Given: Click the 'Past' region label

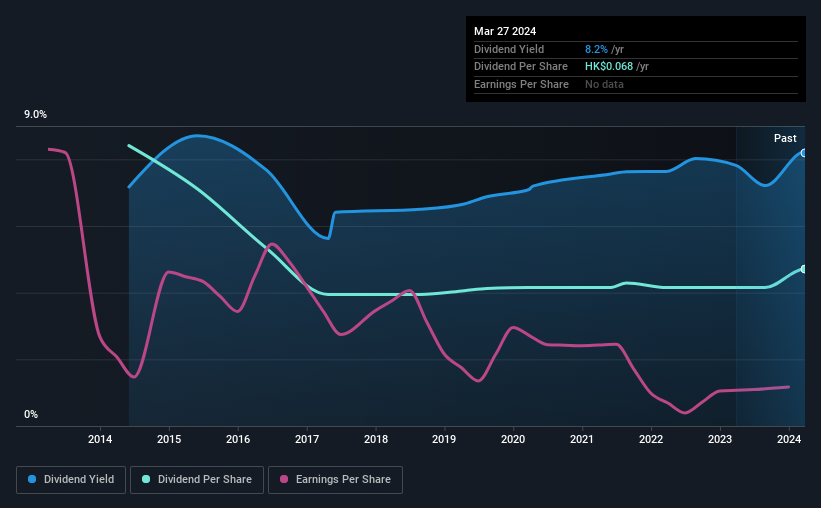Looking at the screenshot, I should tap(785, 138).
